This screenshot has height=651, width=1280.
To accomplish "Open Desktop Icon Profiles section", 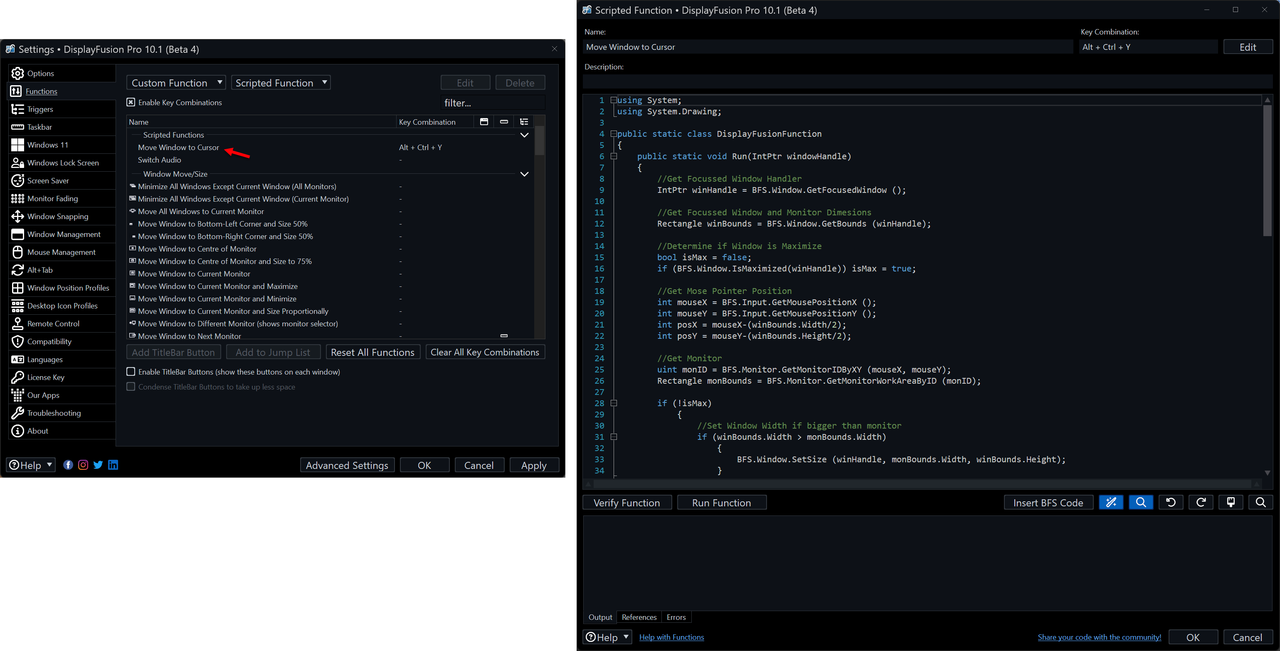I will point(61,306).
